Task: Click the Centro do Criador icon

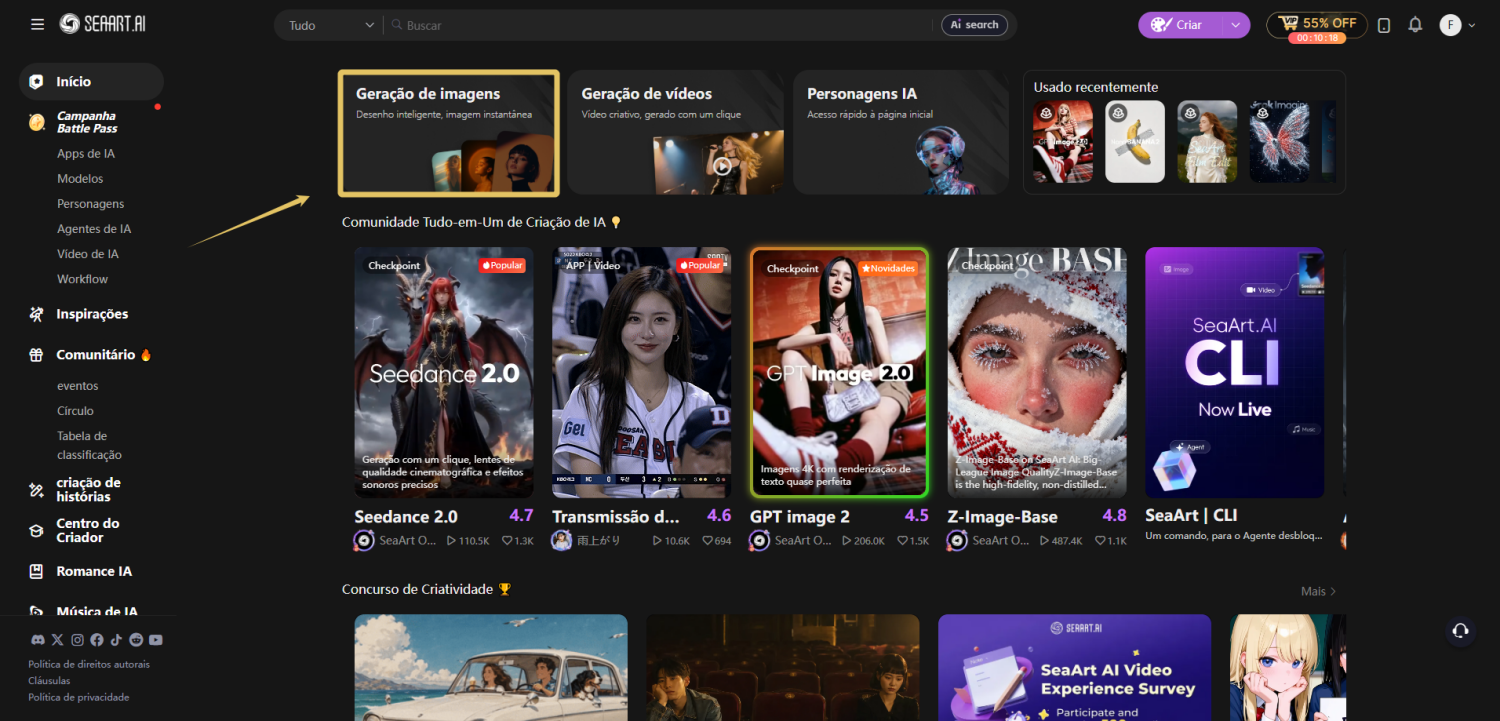Action: point(36,531)
